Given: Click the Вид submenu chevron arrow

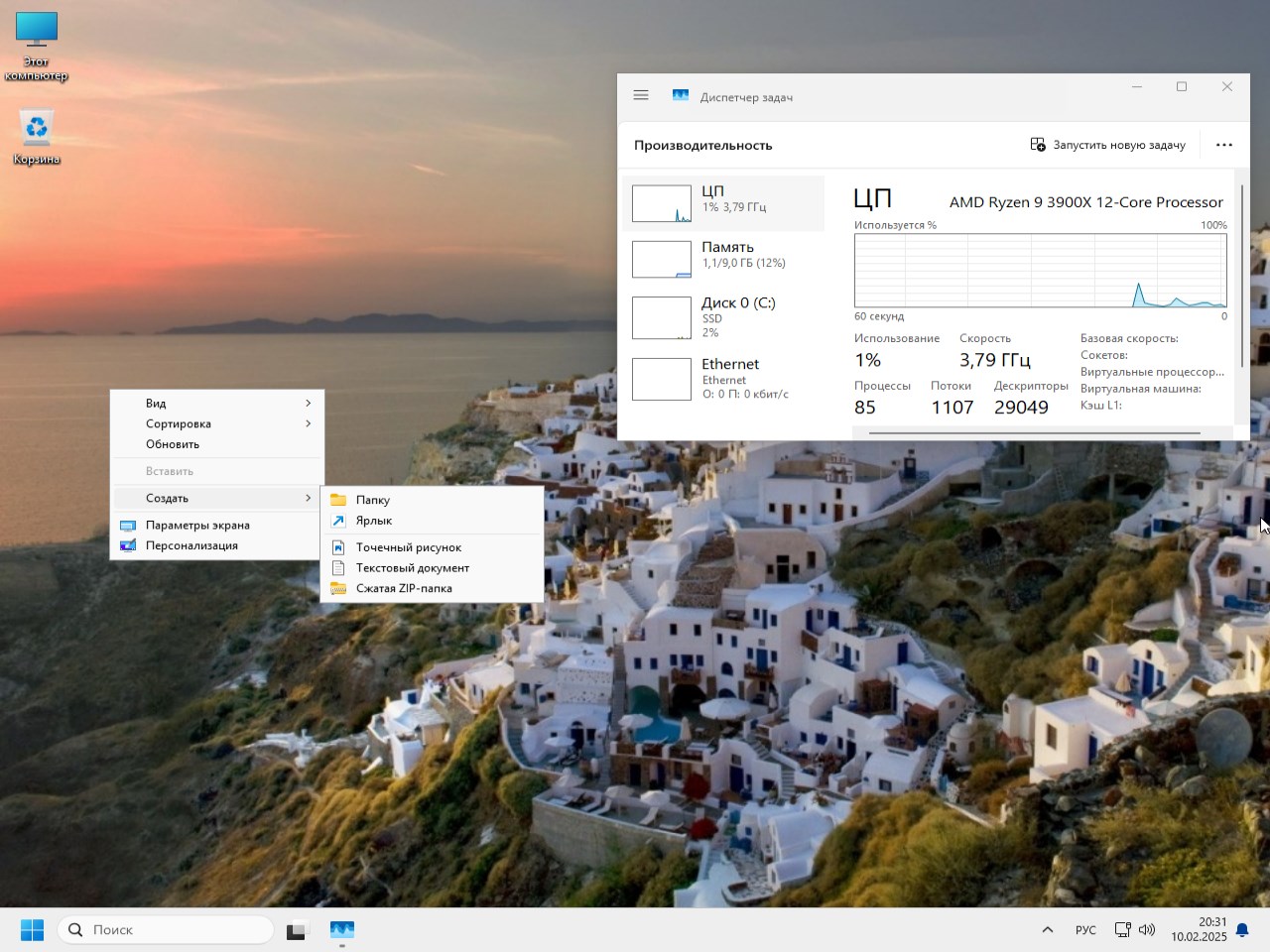Looking at the screenshot, I should [309, 404].
